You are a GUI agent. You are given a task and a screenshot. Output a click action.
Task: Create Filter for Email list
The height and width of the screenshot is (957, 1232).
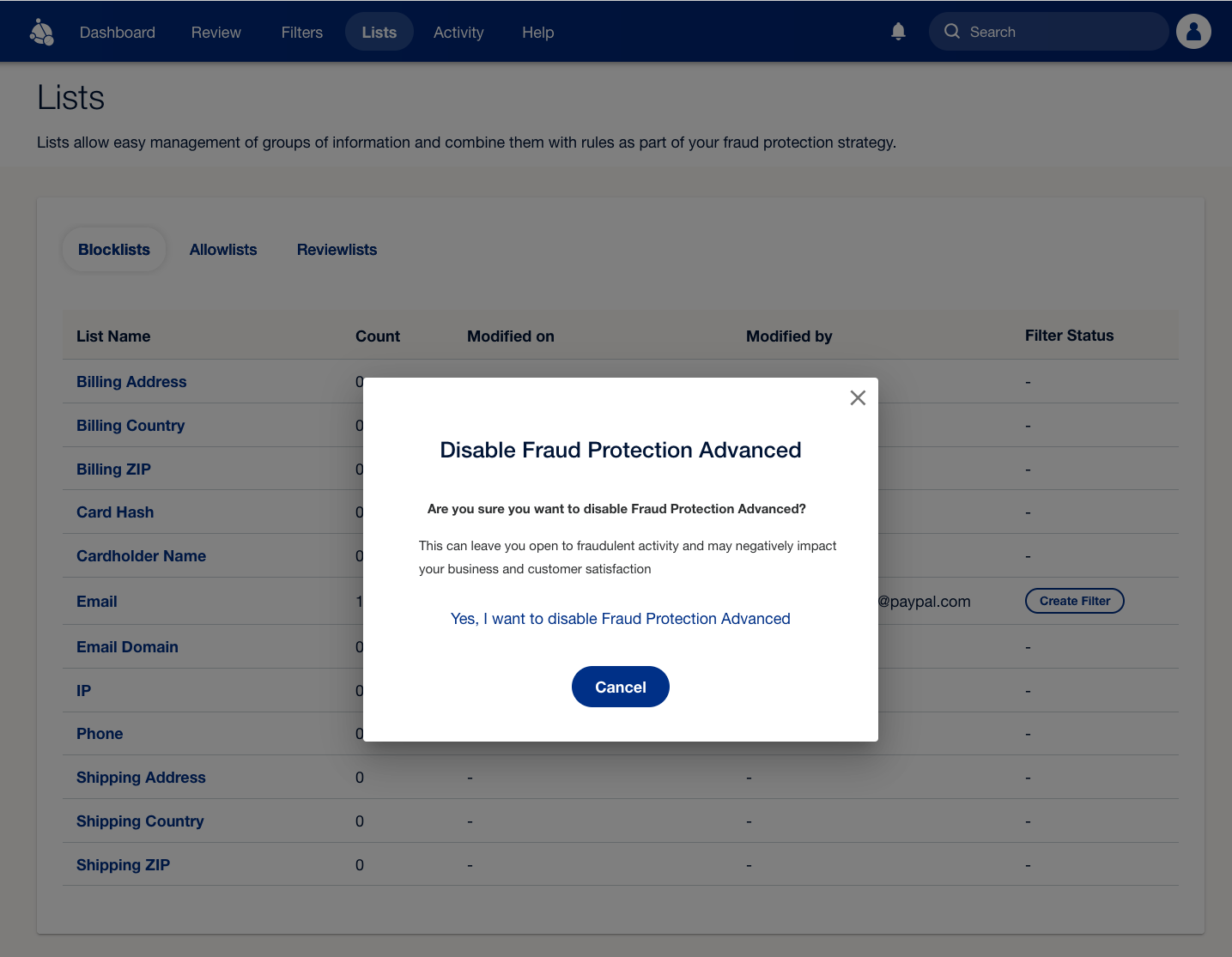point(1074,601)
